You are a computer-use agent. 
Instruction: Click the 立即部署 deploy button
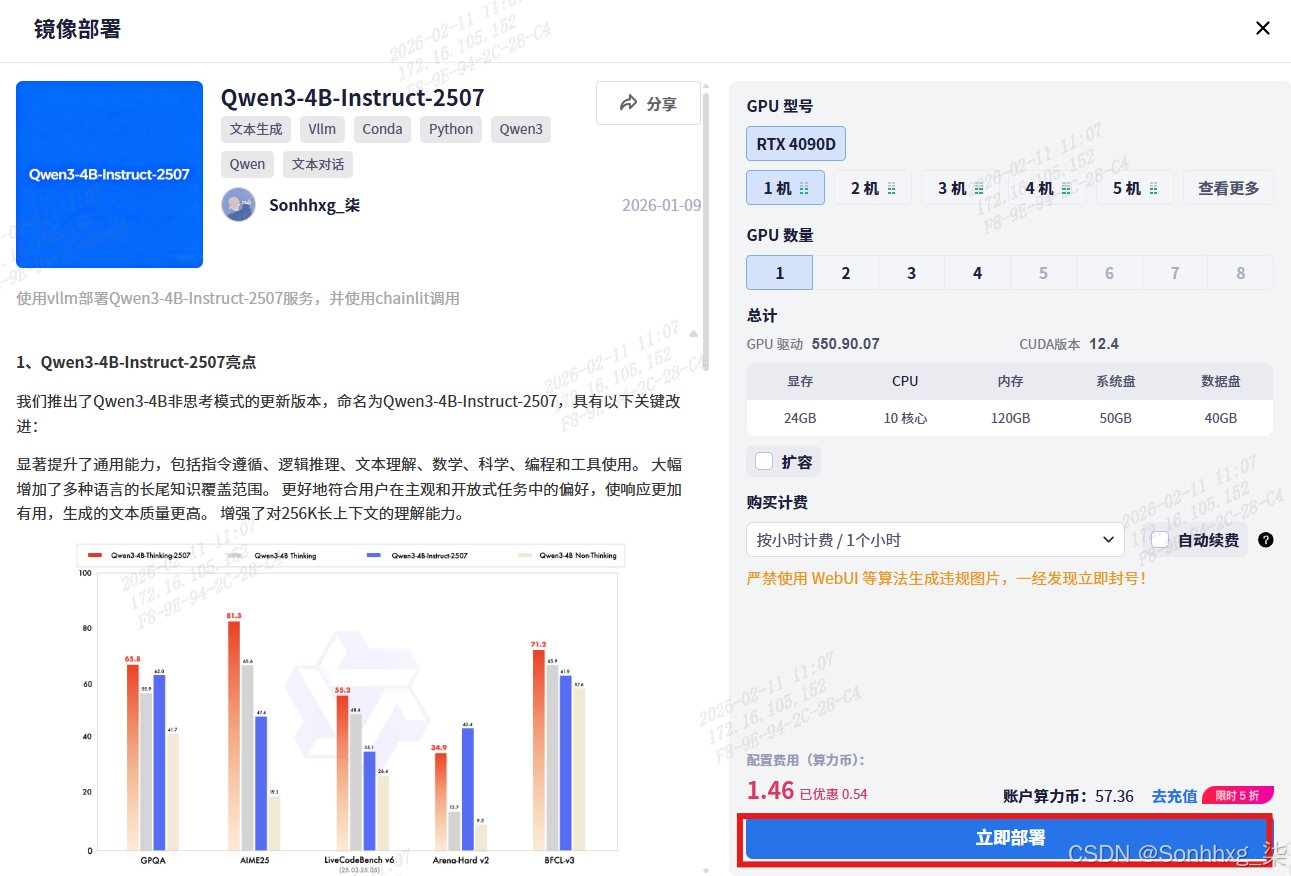tap(1007, 838)
